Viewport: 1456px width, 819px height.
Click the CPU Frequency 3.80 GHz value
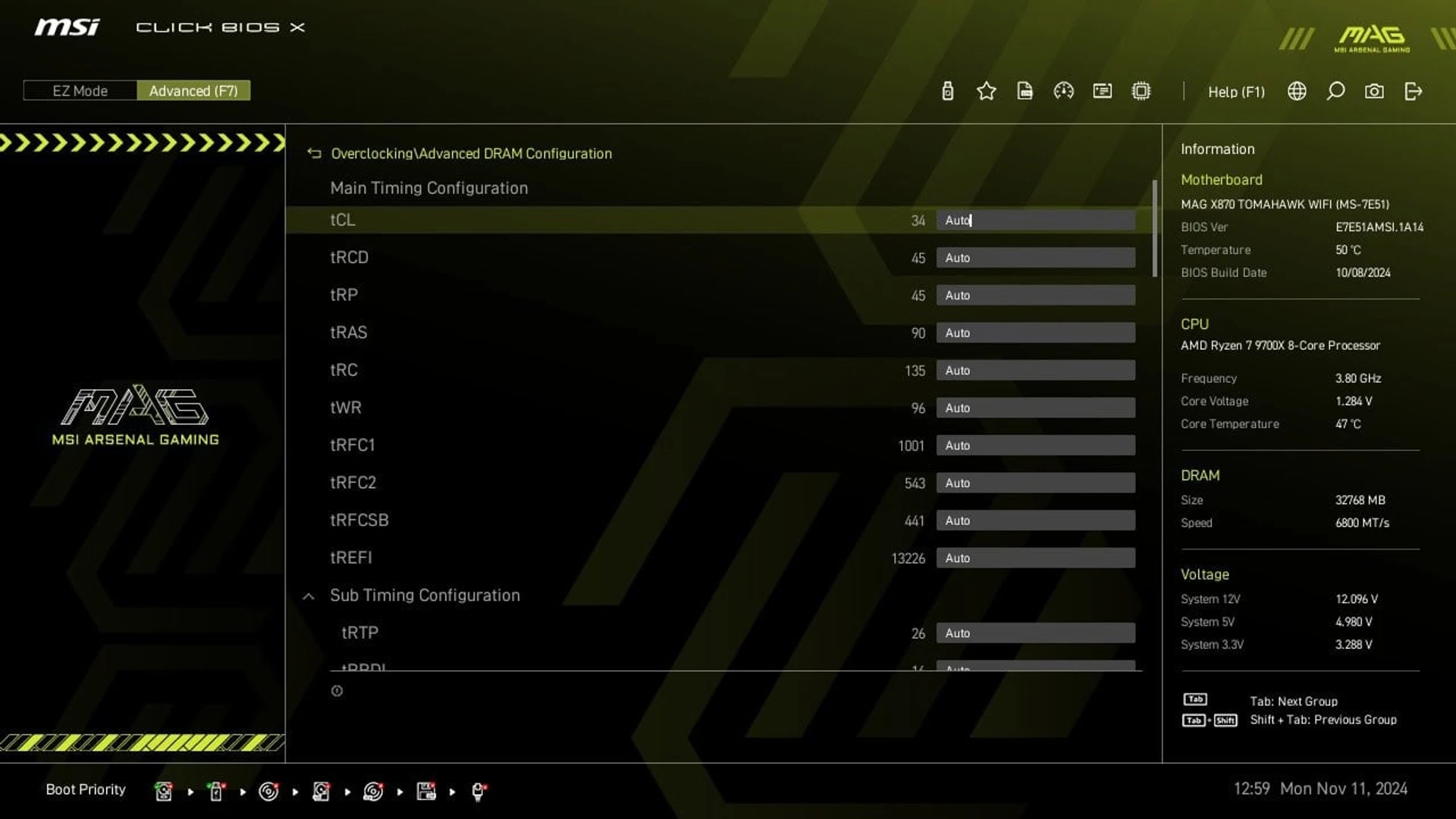point(1357,378)
